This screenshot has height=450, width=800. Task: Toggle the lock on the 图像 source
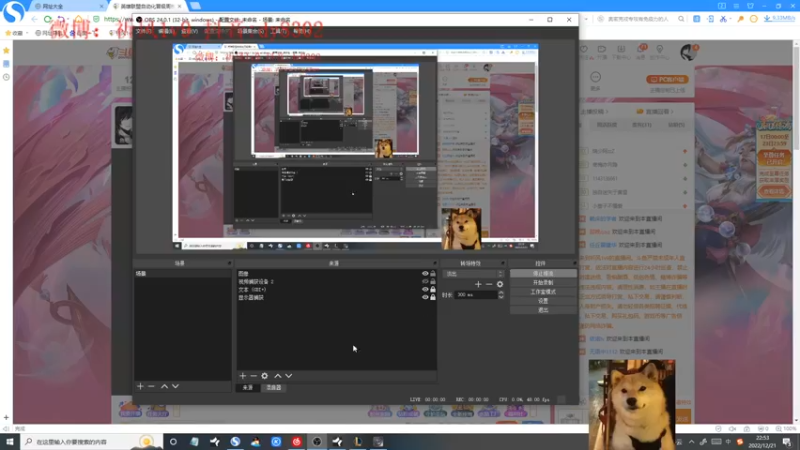(x=433, y=273)
